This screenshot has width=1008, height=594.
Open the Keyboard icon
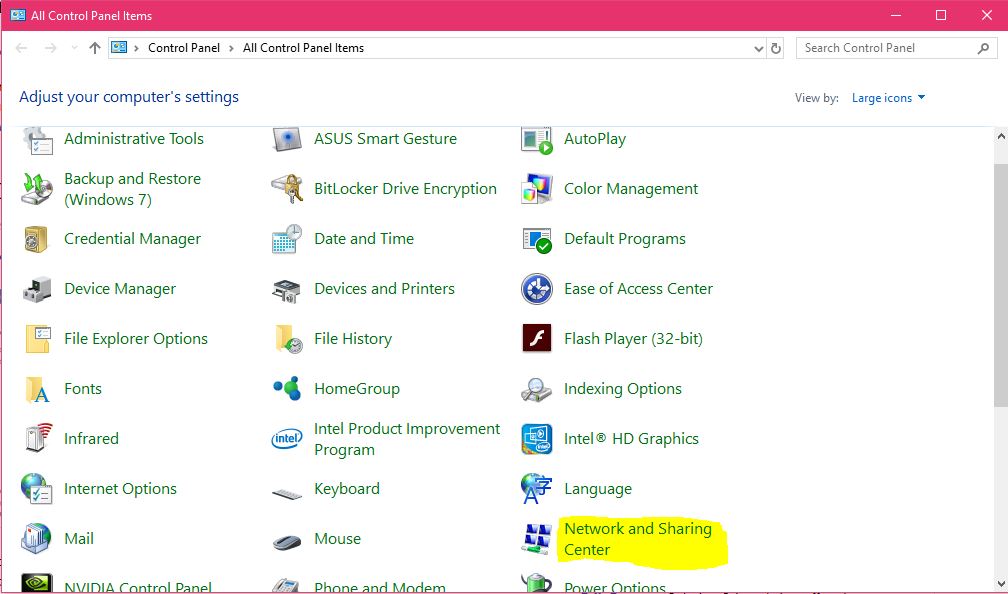(287, 494)
